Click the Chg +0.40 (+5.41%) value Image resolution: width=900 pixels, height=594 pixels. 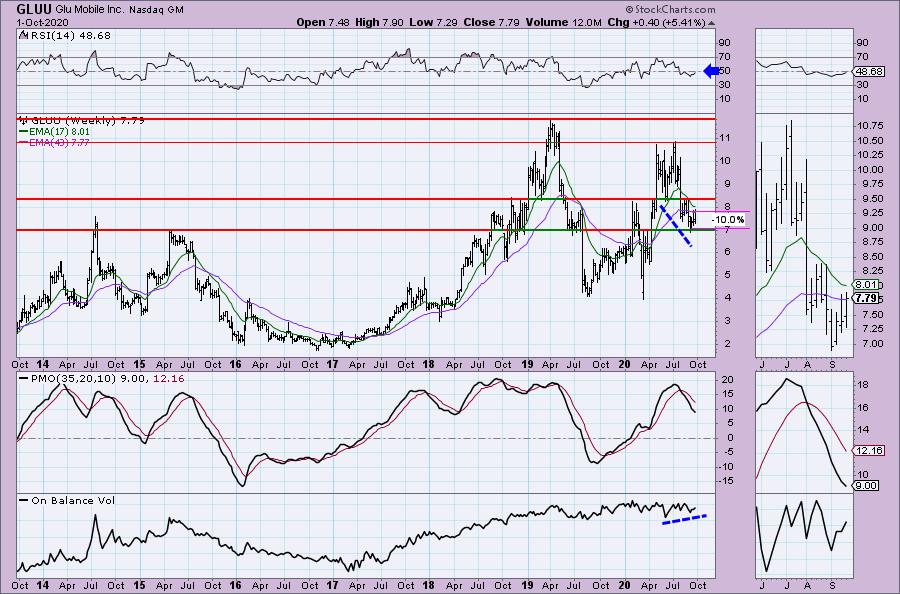tap(656, 22)
